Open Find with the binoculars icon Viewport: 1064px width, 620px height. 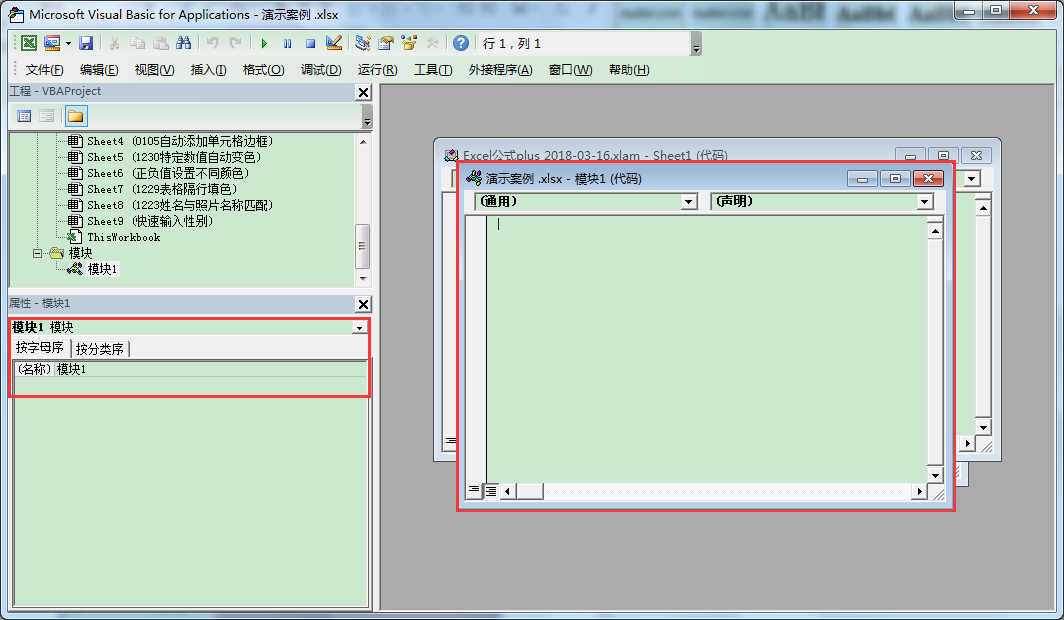pos(184,43)
